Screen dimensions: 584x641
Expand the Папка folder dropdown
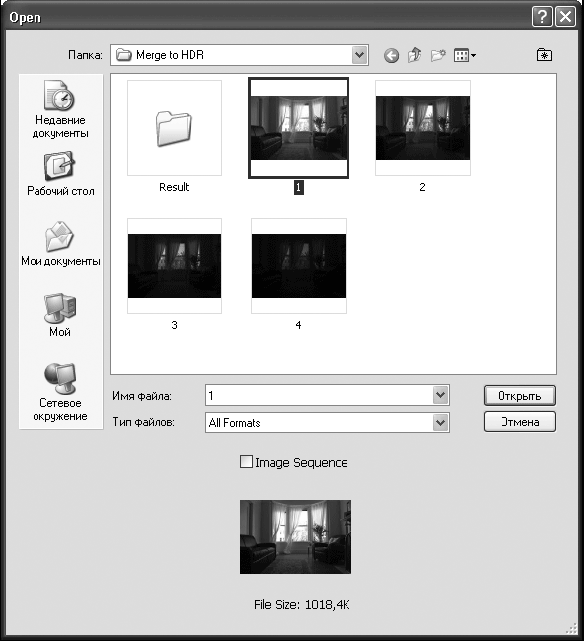tap(359, 55)
